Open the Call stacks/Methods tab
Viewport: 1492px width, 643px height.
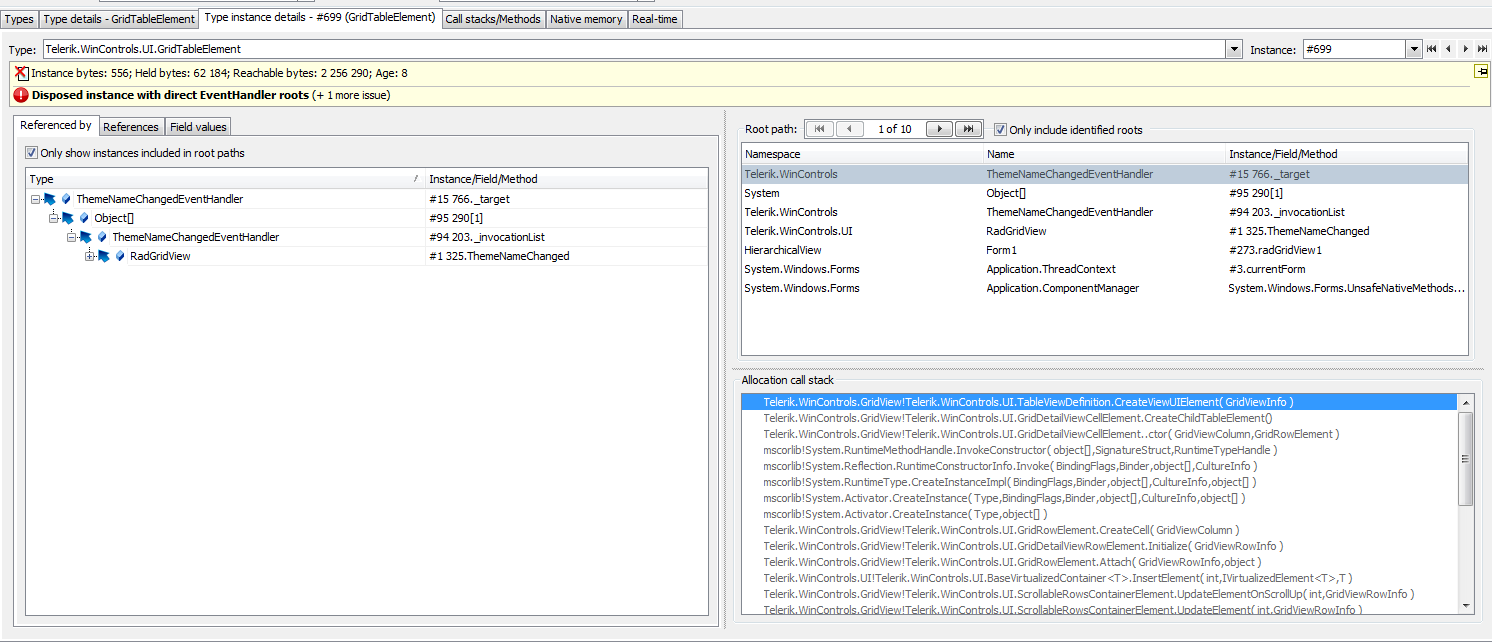click(x=493, y=19)
